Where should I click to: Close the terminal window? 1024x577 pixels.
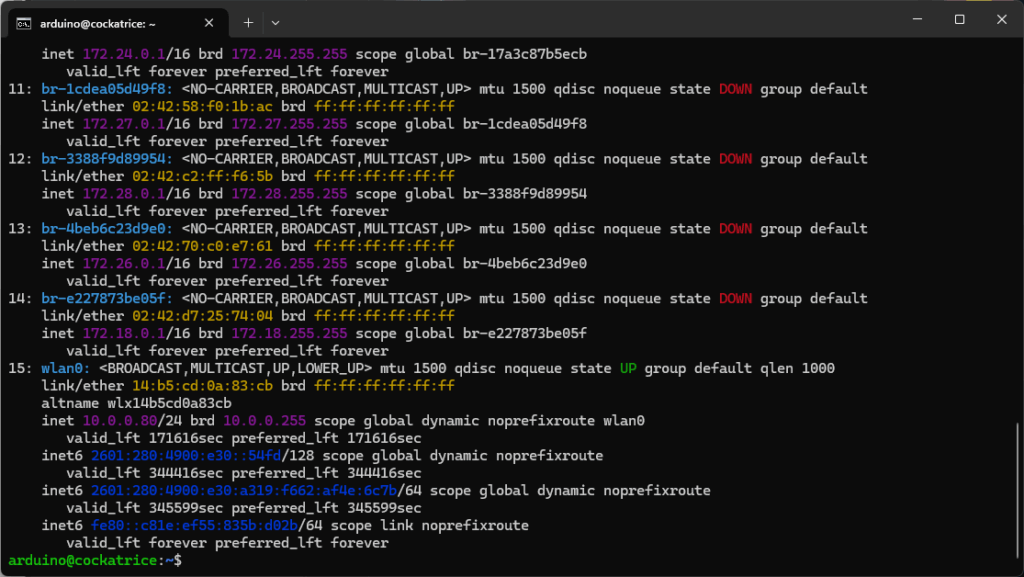click(x=1003, y=20)
